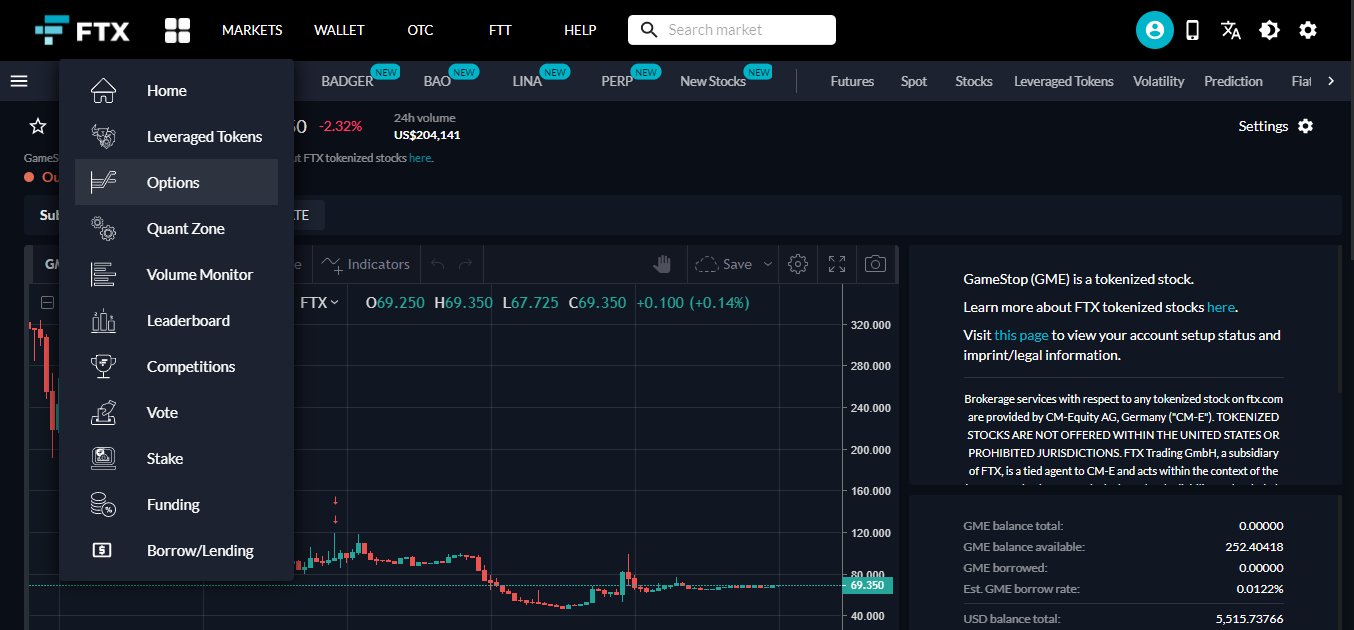Toggle the hamburger side menu

pos(19,81)
